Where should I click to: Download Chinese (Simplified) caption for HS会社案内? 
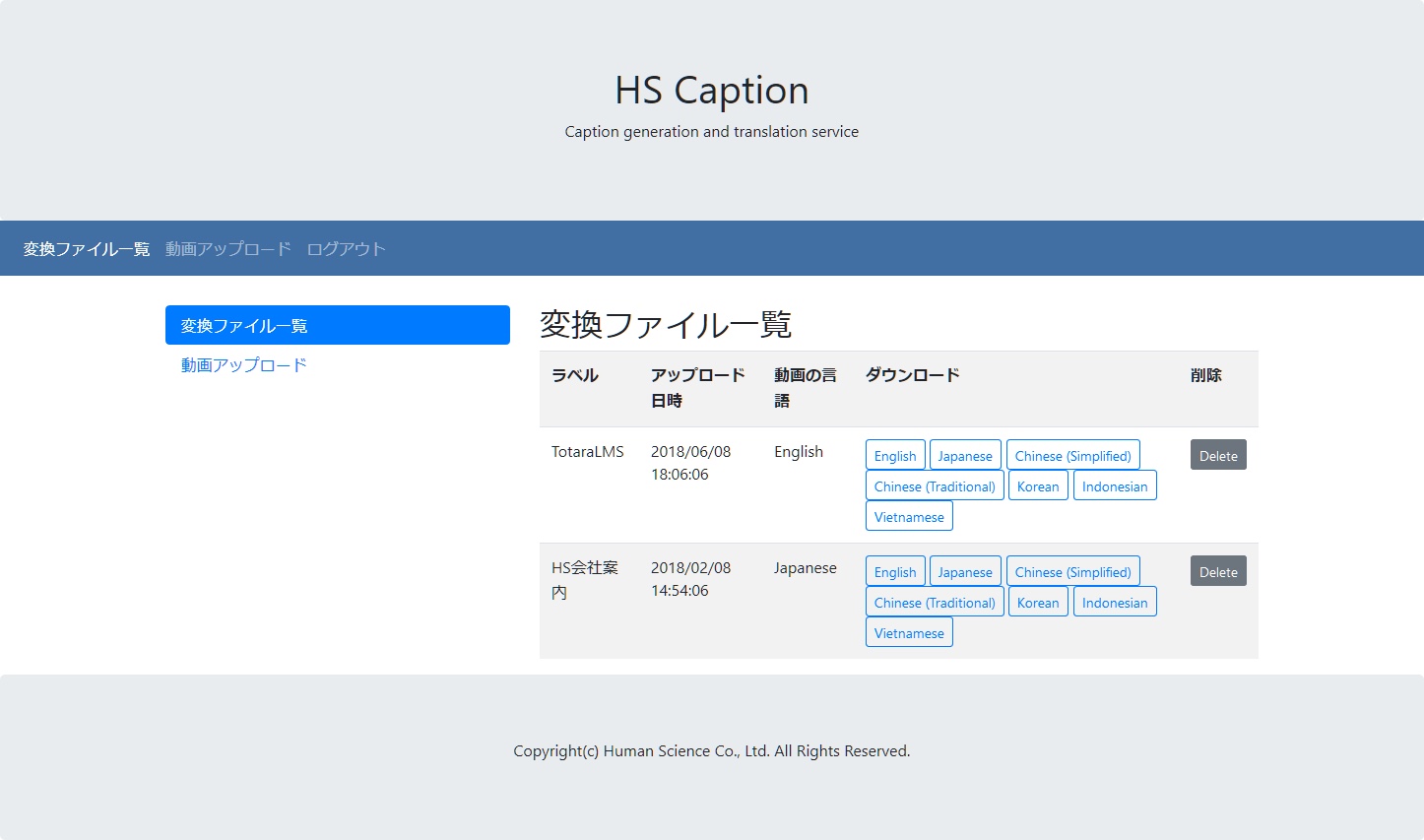tap(1073, 571)
